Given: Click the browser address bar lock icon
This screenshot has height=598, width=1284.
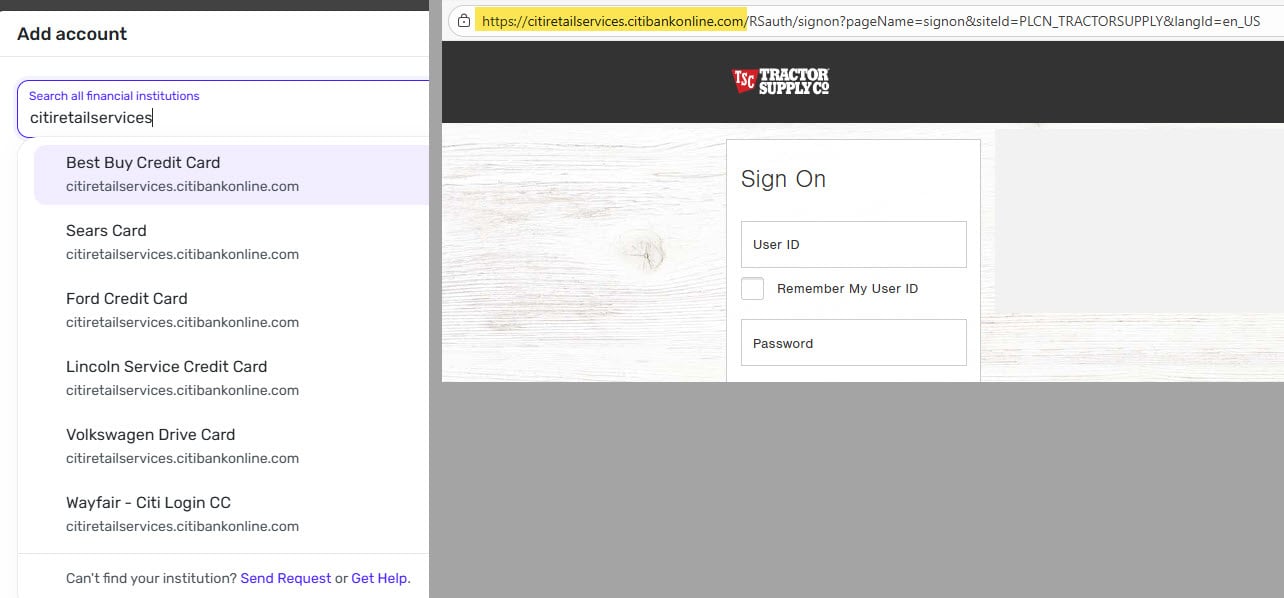Looking at the screenshot, I should click(463, 20).
